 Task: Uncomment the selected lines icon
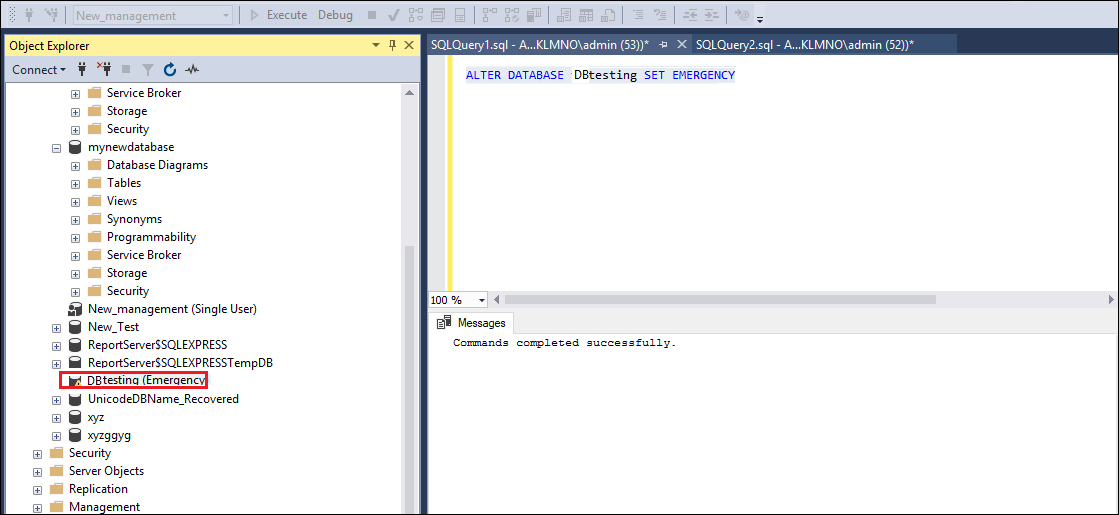[660, 15]
